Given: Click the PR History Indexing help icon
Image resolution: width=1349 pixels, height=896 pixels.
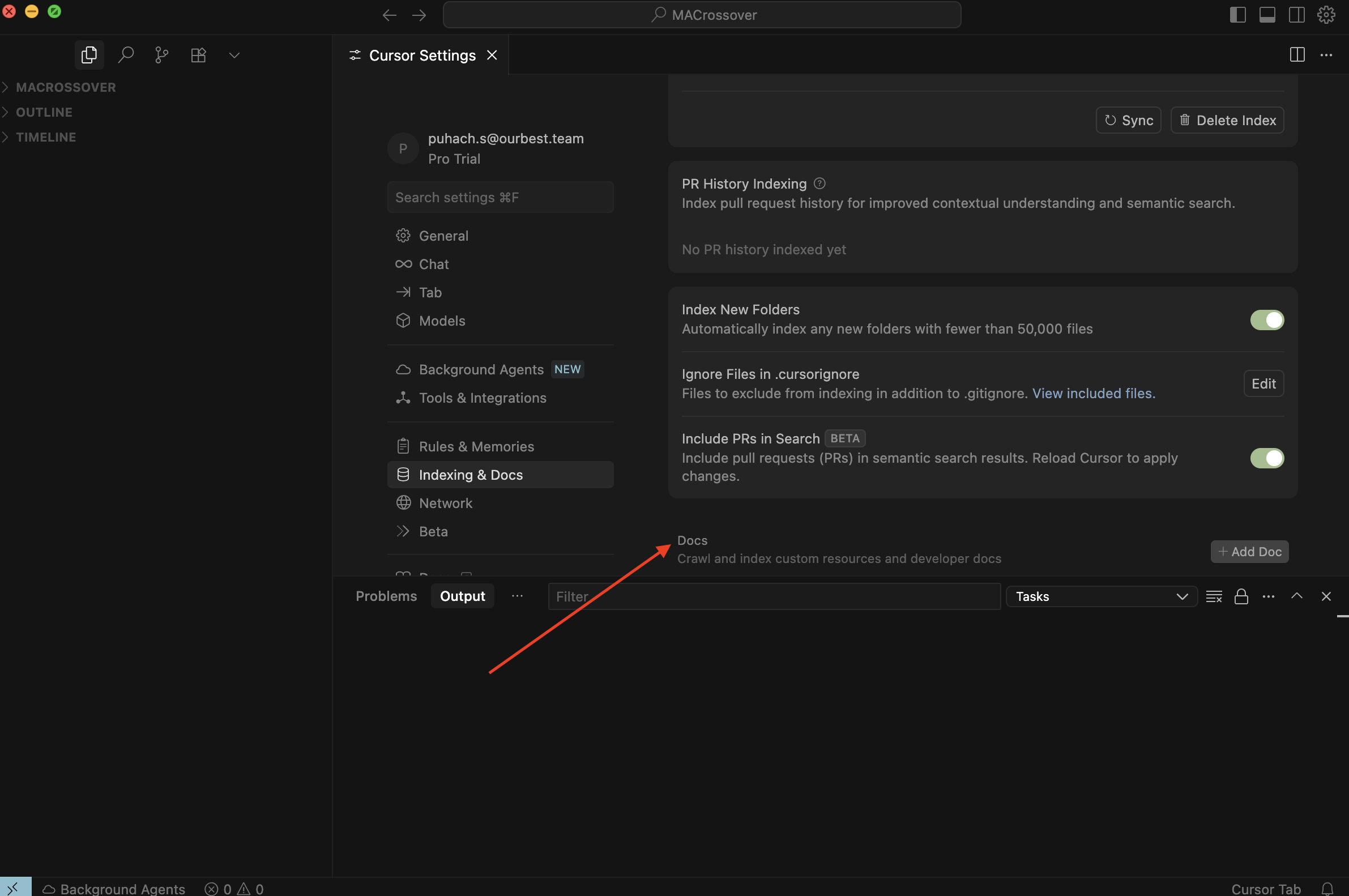Looking at the screenshot, I should pyautogui.click(x=819, y=184).
